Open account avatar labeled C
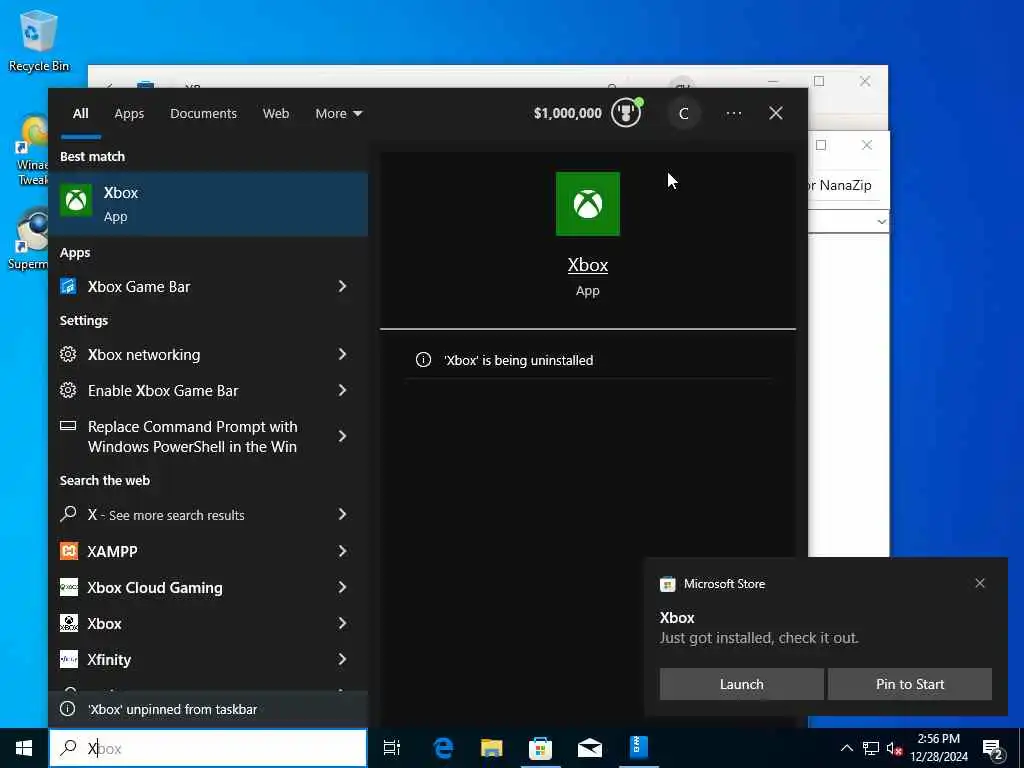Image resolution: width=1024 pixels, height=768 pixels. coord(684,114)
